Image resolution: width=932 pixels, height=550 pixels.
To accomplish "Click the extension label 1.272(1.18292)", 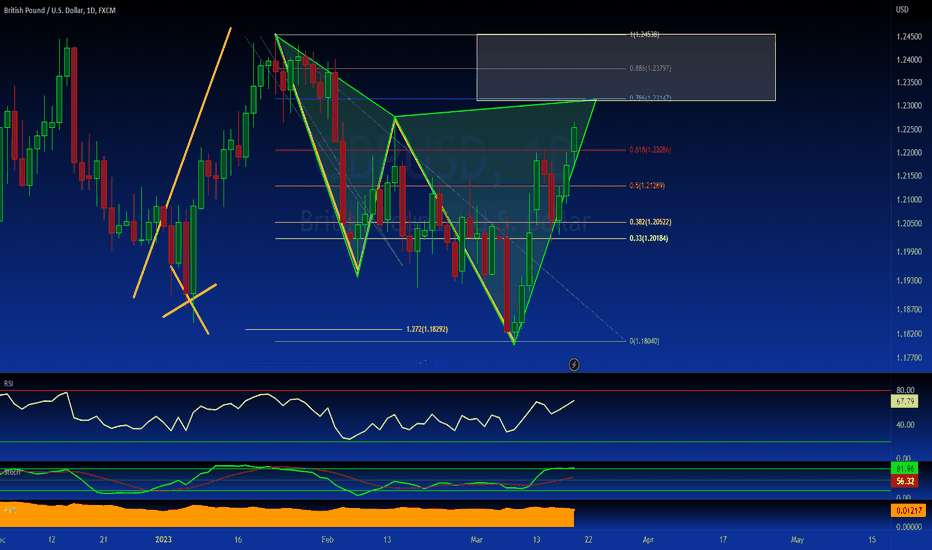I will [427, 329].
